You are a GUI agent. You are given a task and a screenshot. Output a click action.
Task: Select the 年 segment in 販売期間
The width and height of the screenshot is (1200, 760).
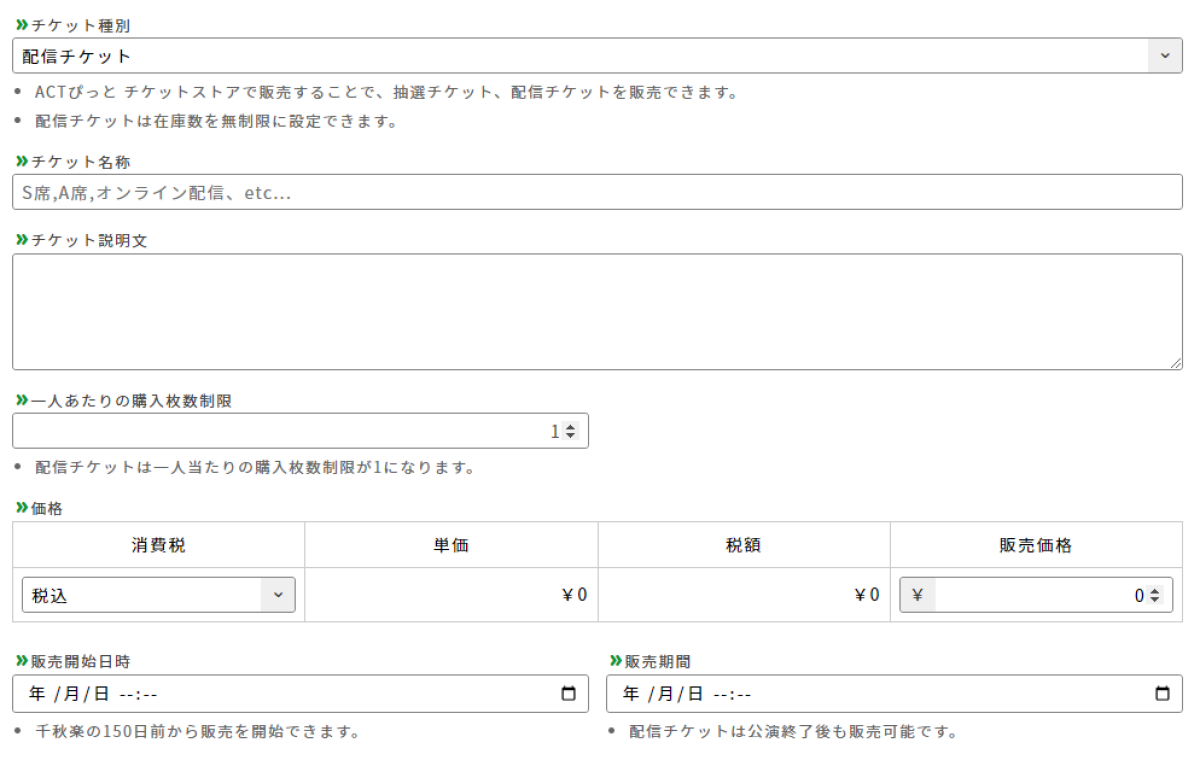click(x=630, y=693)
